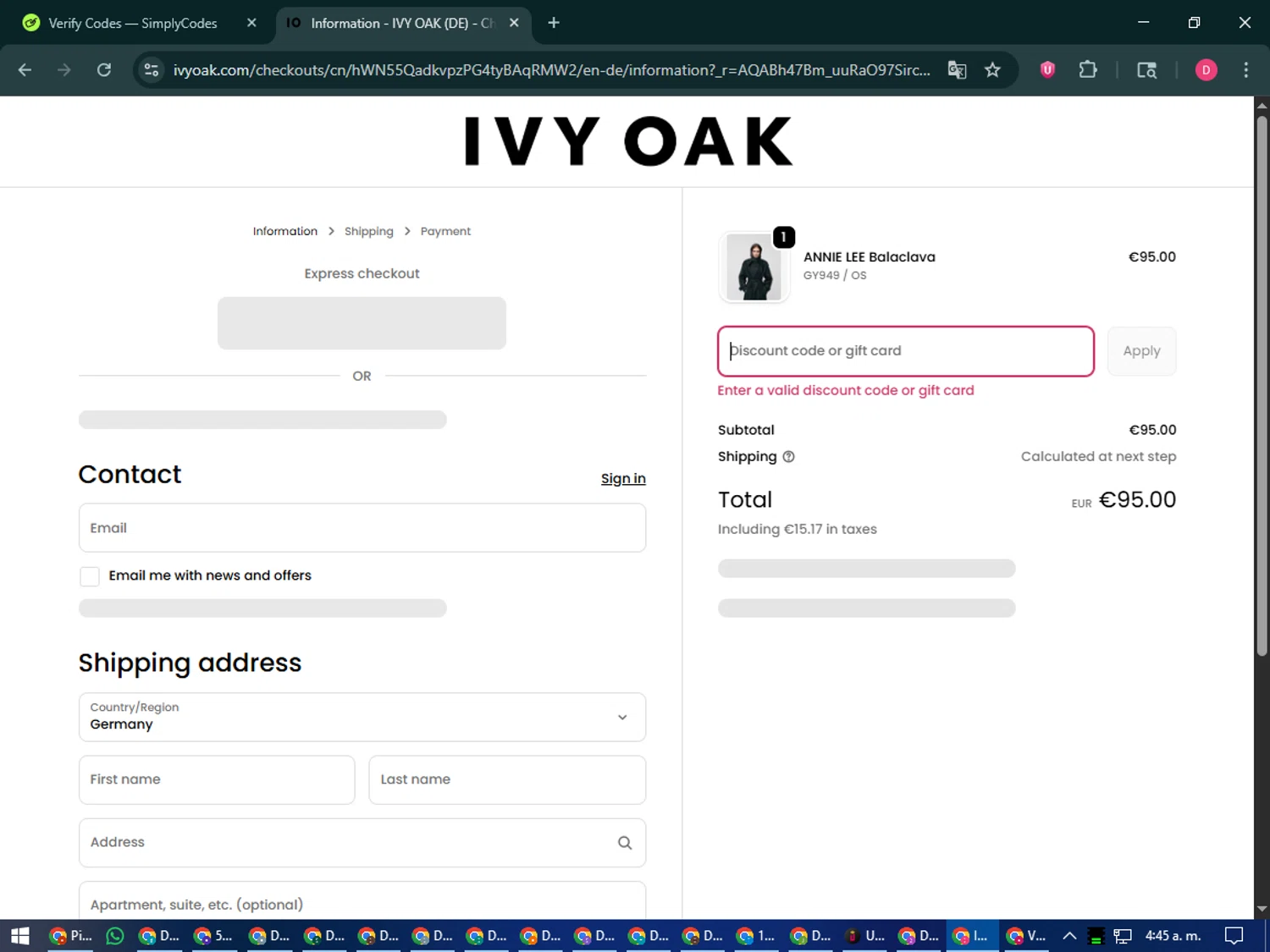Click the page vertical scrollbar thumb

[1262, 385]
